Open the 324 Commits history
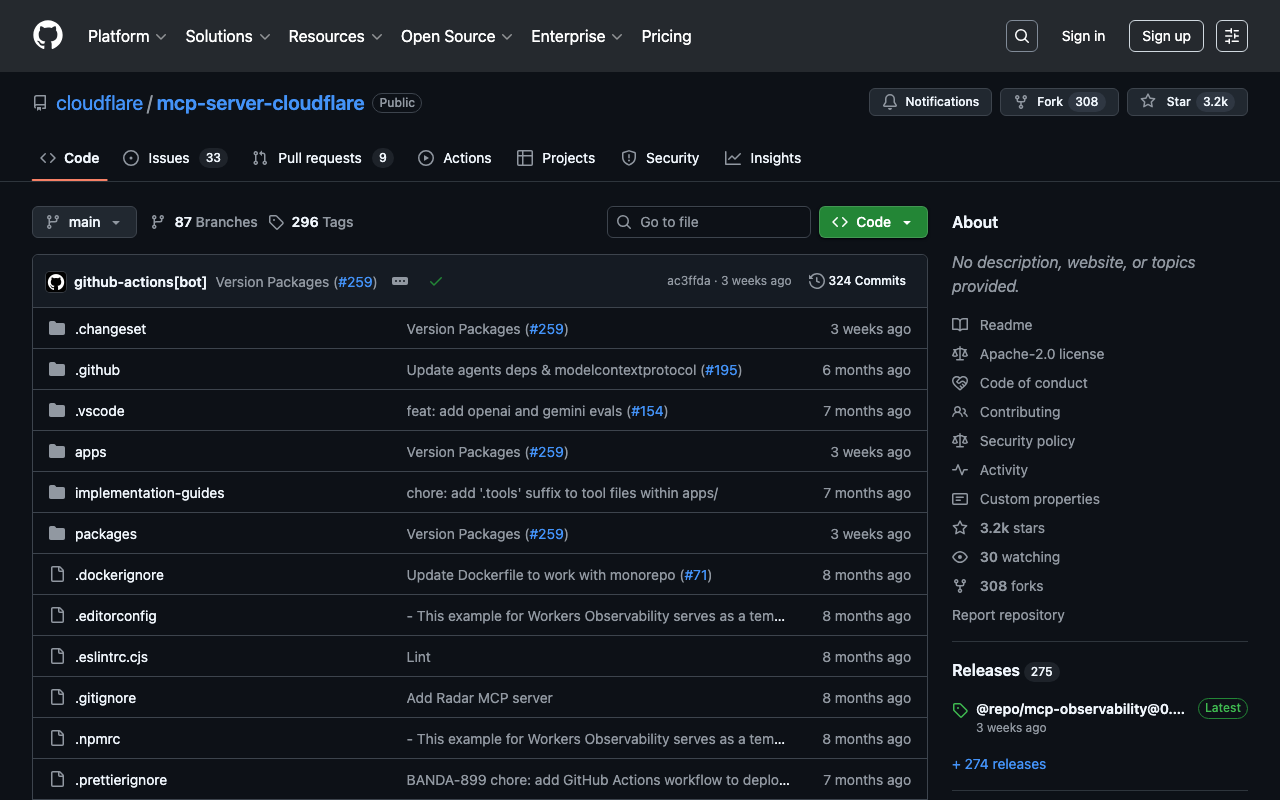The image size is (1280, 800). [857, 281]
